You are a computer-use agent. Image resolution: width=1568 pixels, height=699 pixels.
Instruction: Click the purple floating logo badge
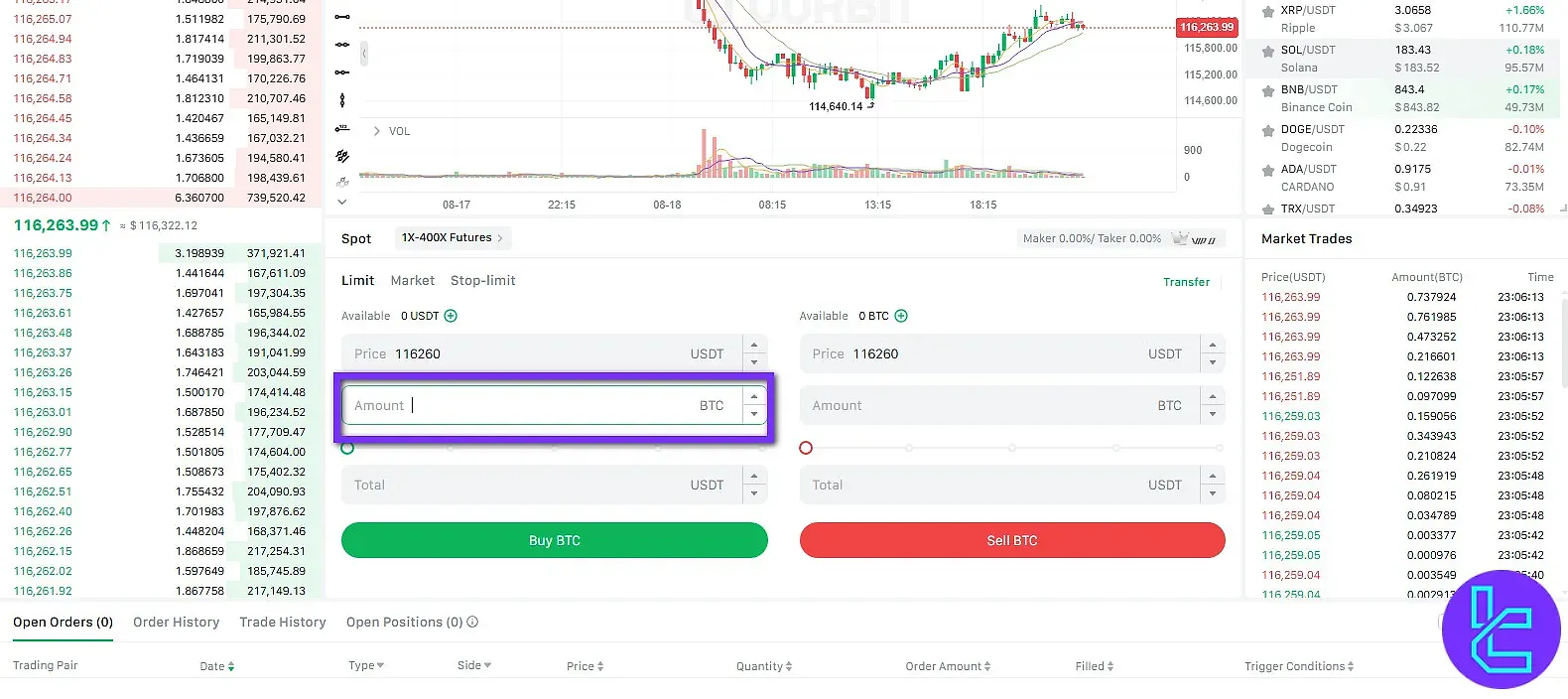tap(1501, 629)
